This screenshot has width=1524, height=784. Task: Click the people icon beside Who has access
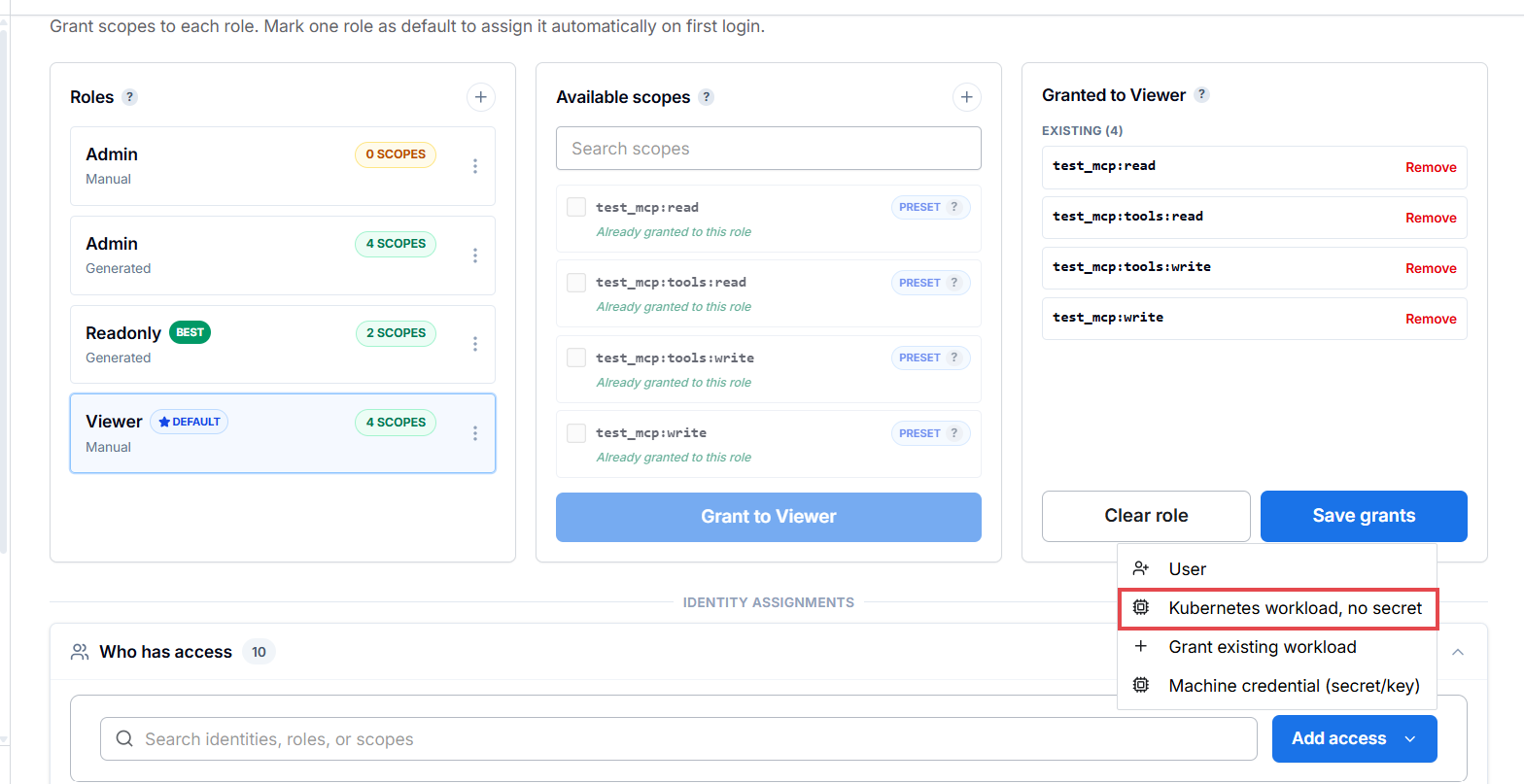point(80,652)
